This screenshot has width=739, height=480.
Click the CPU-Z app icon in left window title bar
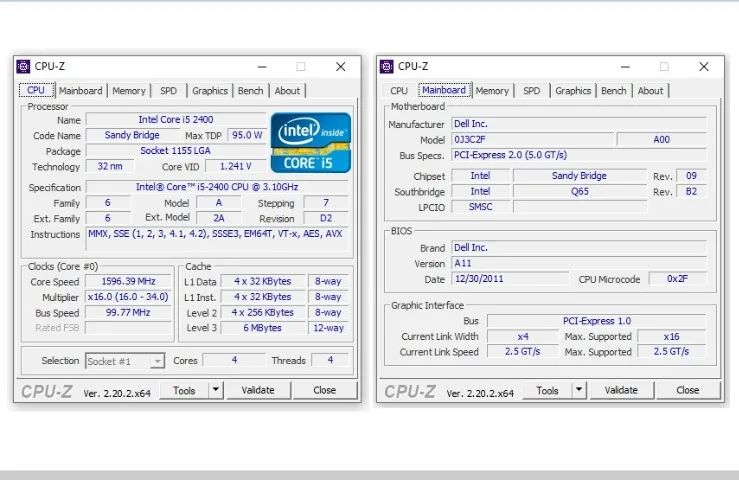point(23,66)
